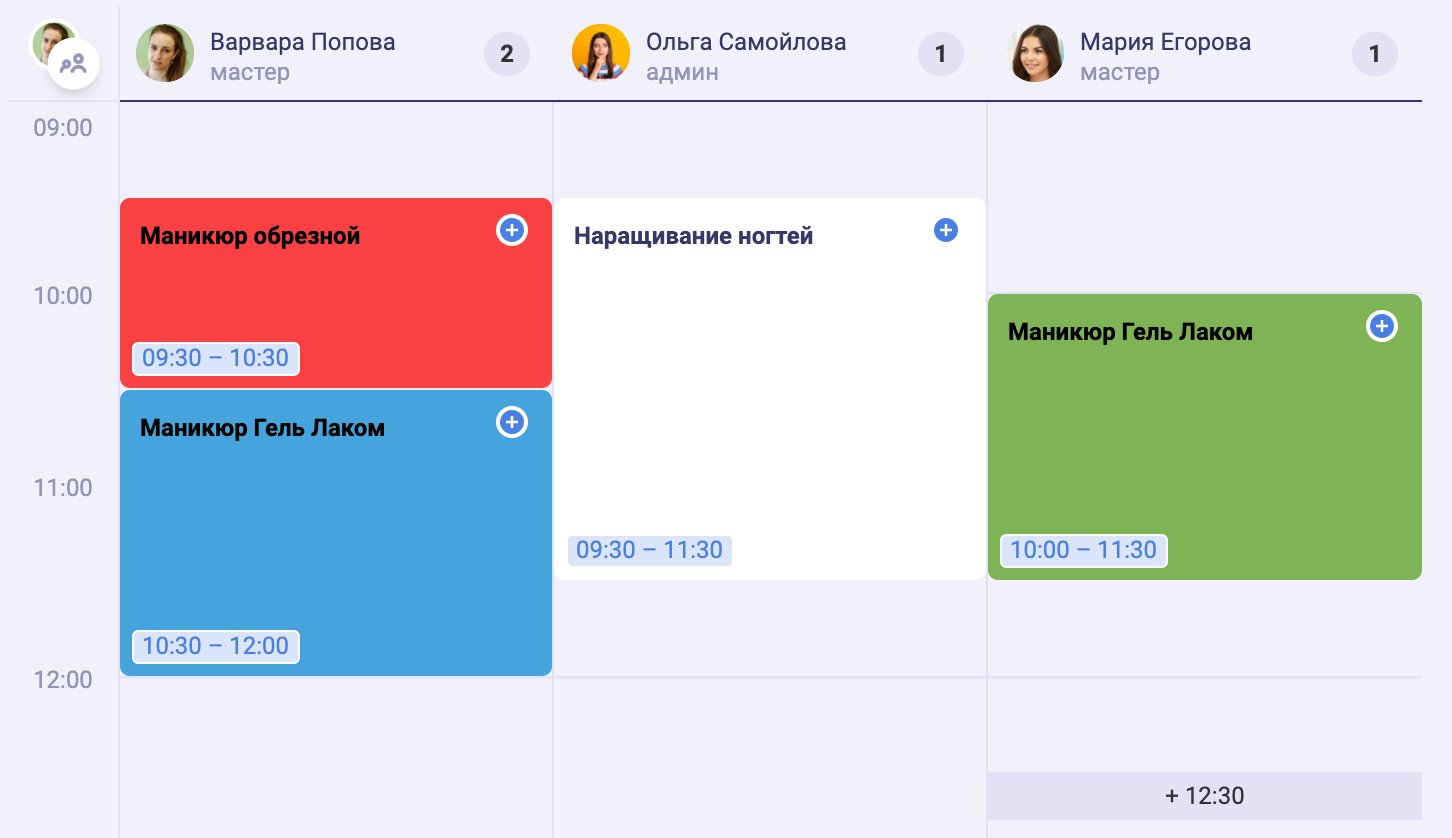Click Мария Егорова's appointment count badge
1452x838 pixels.
(1375, 54)
